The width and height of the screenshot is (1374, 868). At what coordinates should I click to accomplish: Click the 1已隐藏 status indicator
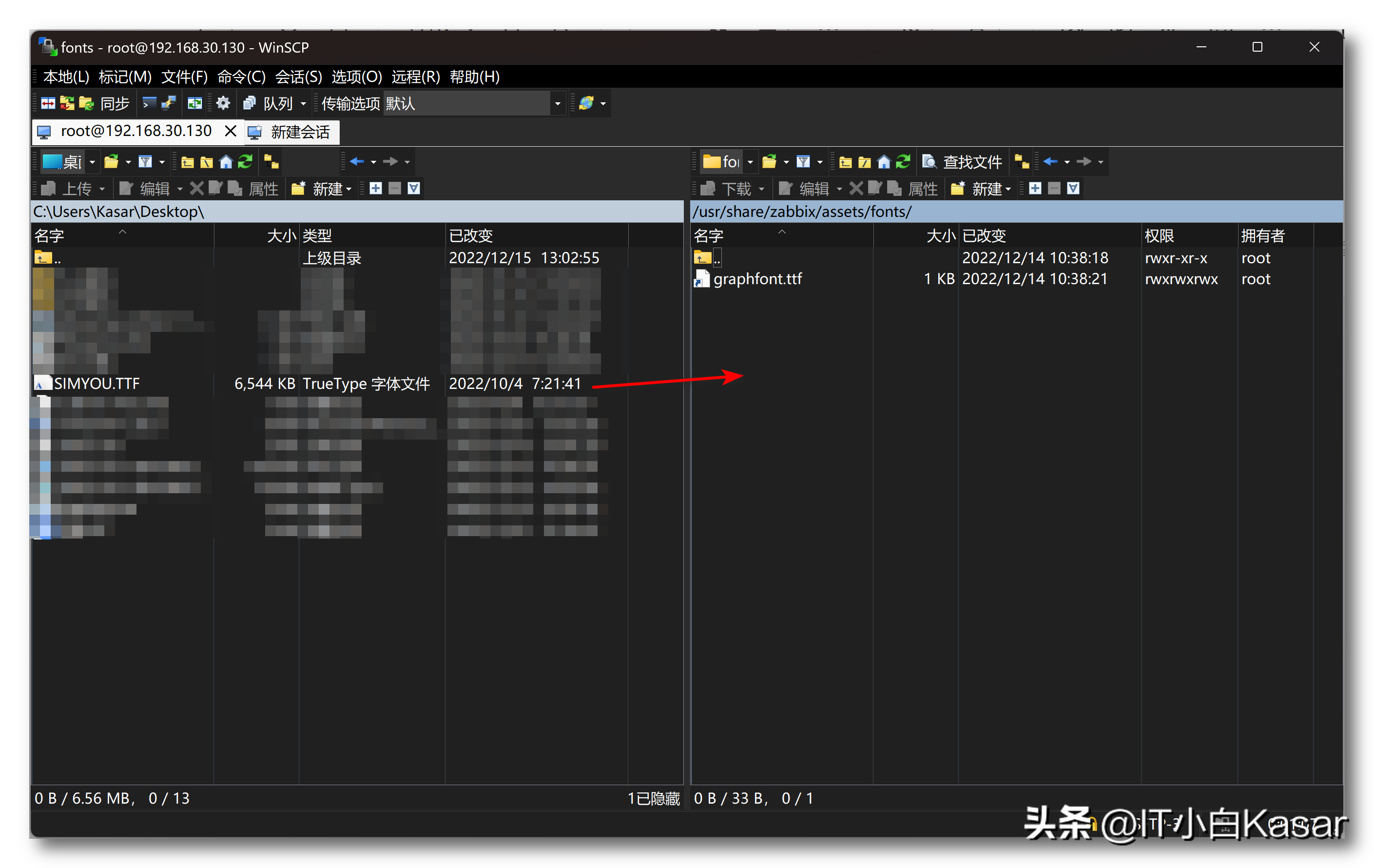(654, 798)
